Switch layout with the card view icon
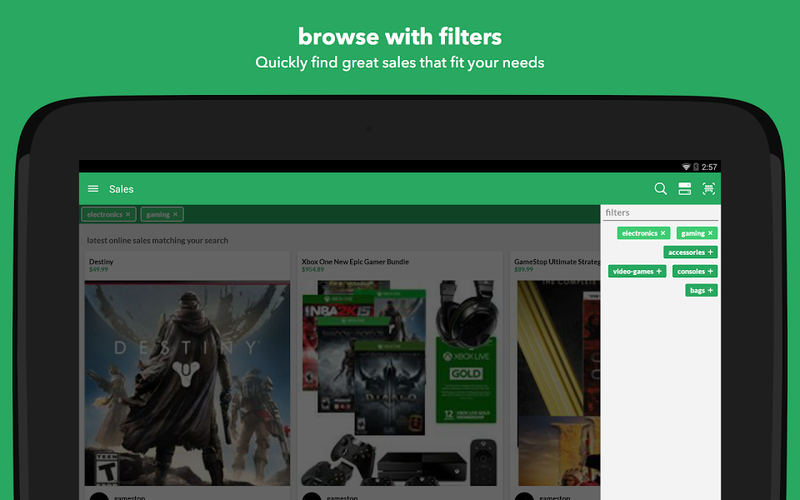Viewport: 800px width, 500px height. (685, 189)
